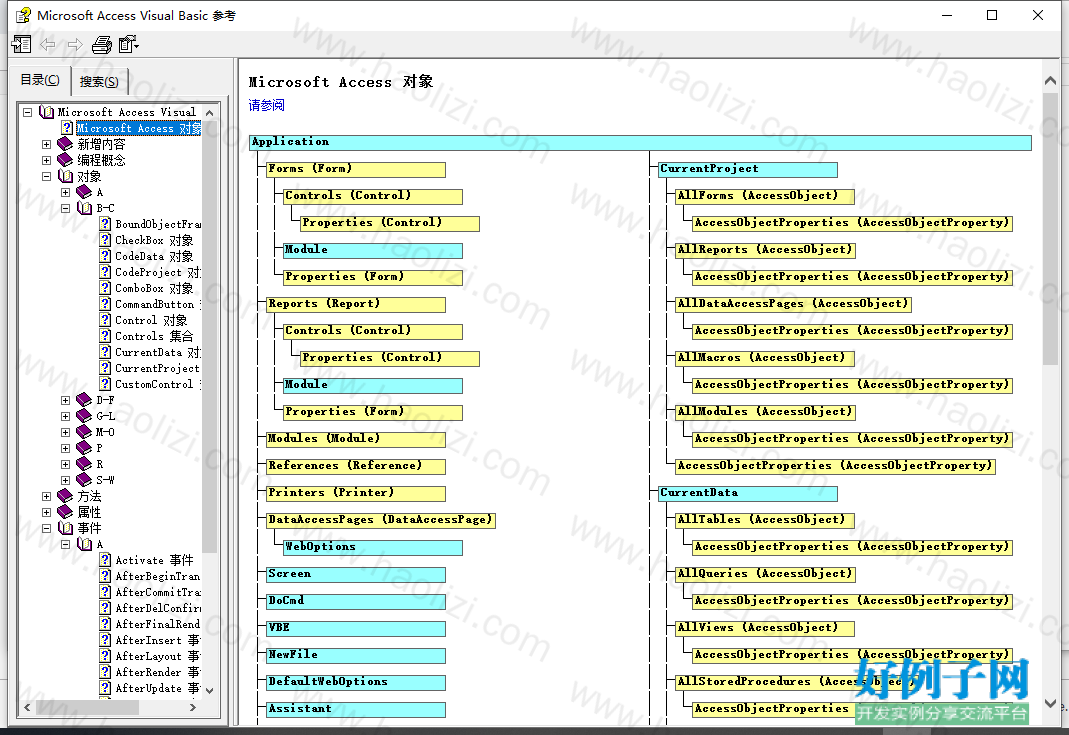
Task: Click the tree pane scroll-down arrow
Action: click(x=209, y=690)
